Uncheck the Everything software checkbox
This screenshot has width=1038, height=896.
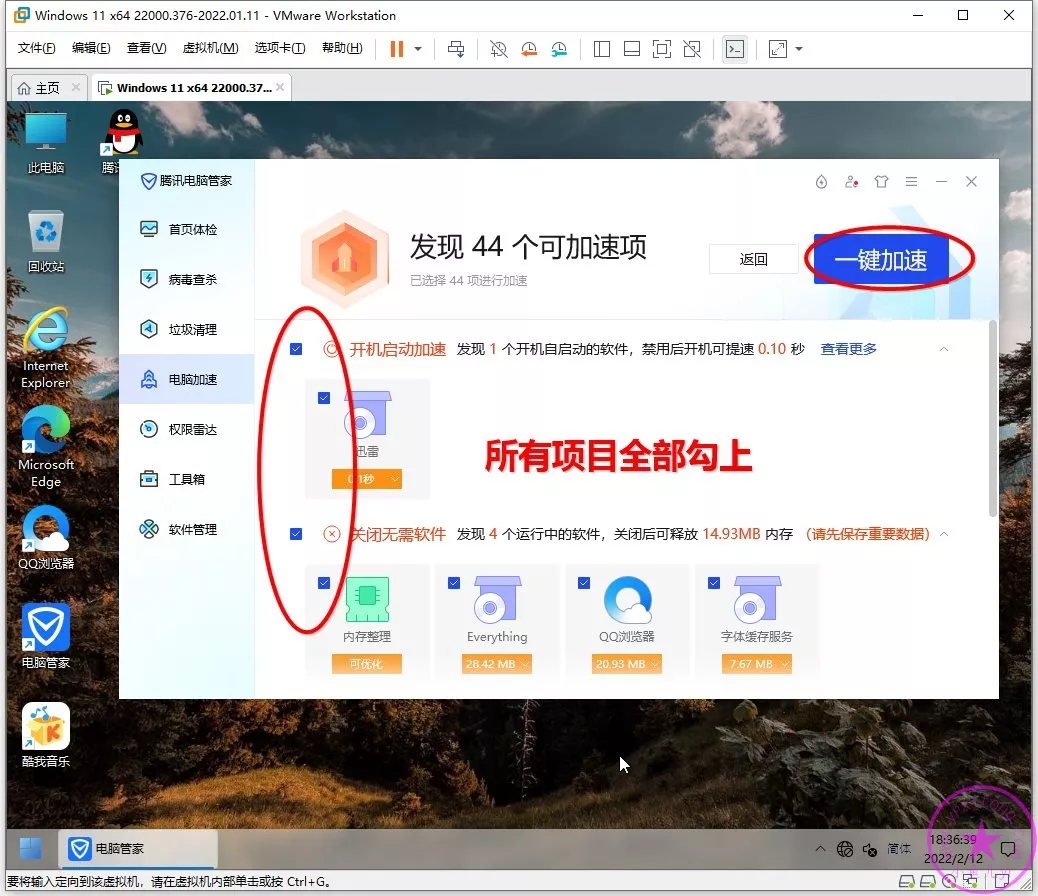tap(454, 583)
